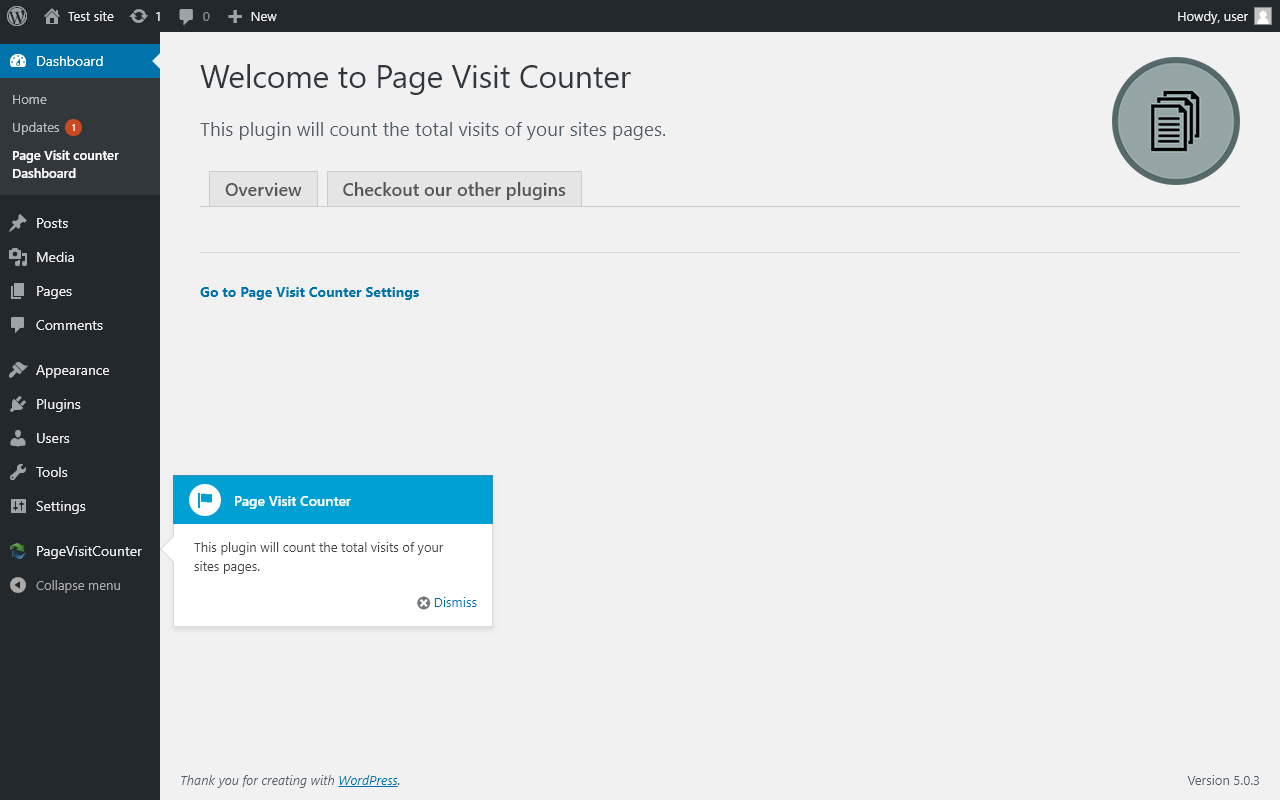Click the red Updates count badge
Screen dimensions: 1280x800
73,127
